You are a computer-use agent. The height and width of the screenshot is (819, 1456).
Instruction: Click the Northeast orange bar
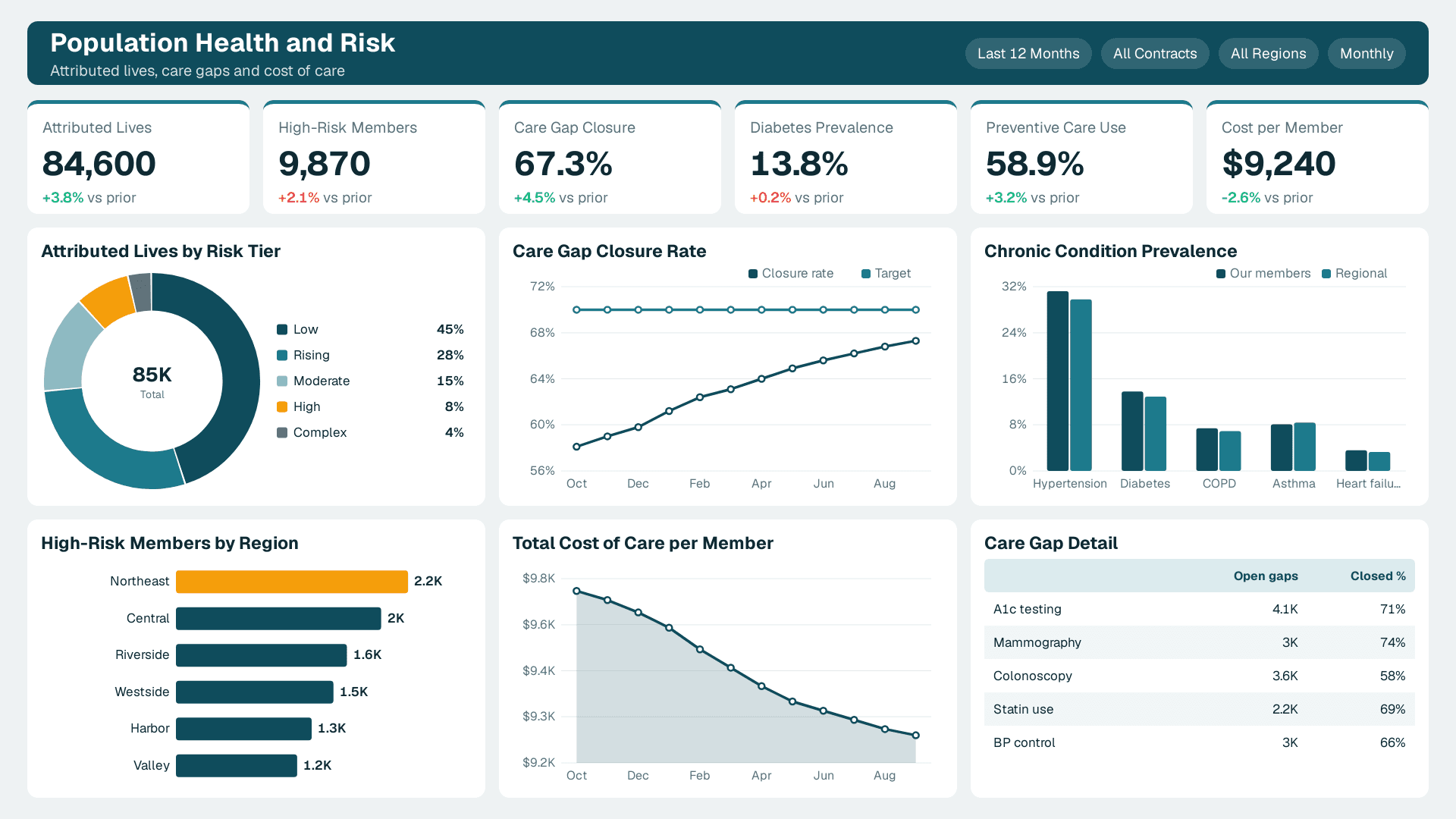point(292,582)
